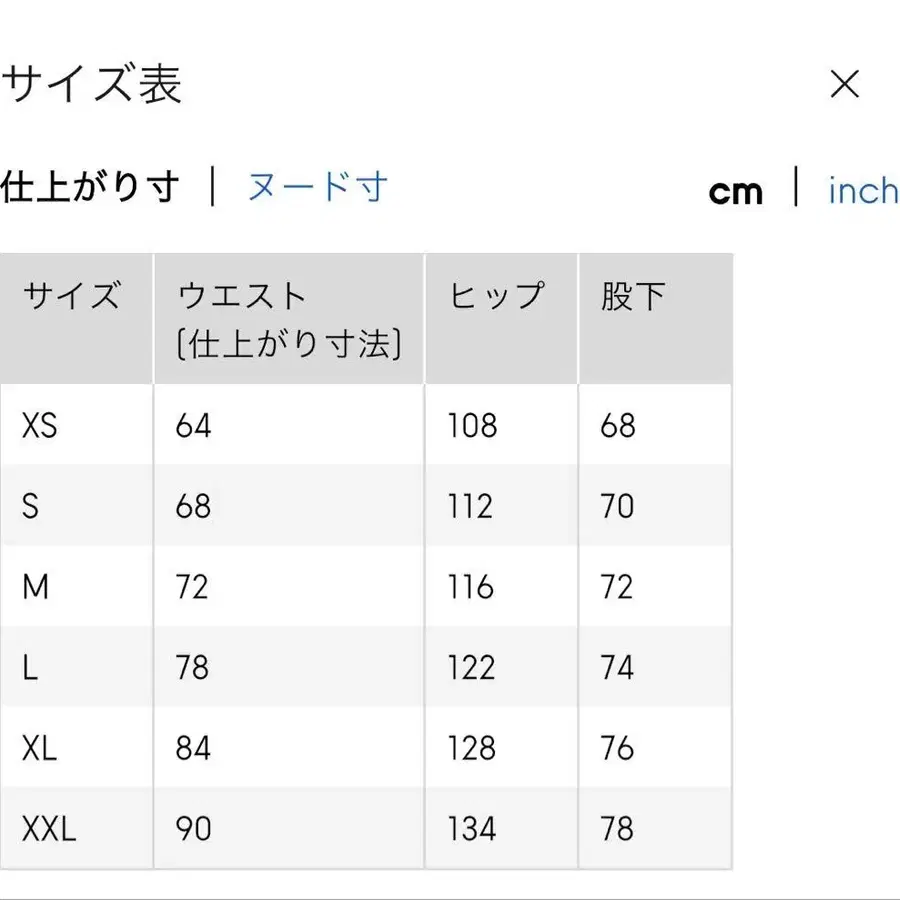
Task: Click the S size label
Action: click(x=29, y=506)
